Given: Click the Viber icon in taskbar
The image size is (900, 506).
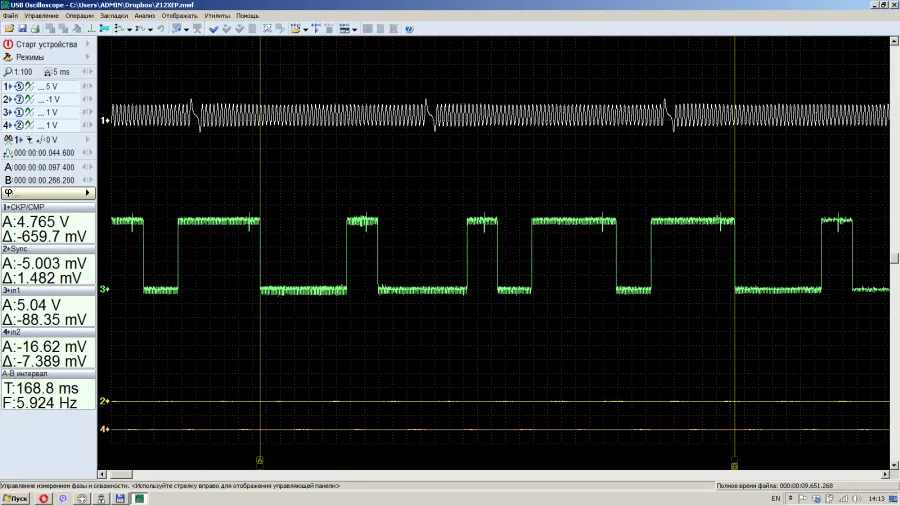Looking at the screenshot, I should (63, 499).
